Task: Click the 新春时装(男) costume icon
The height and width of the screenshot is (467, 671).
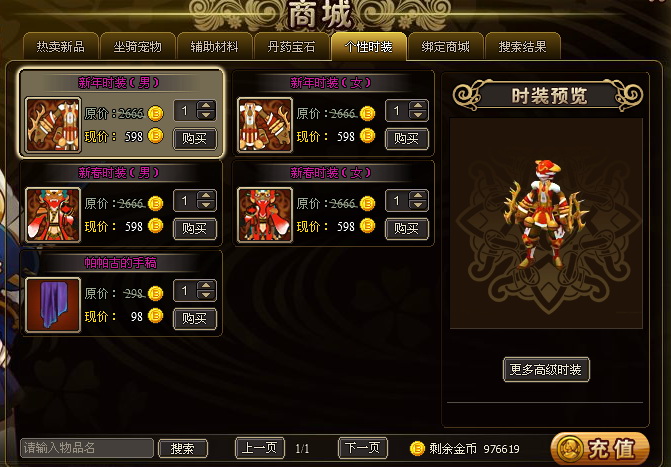Action: coord(53,215)
